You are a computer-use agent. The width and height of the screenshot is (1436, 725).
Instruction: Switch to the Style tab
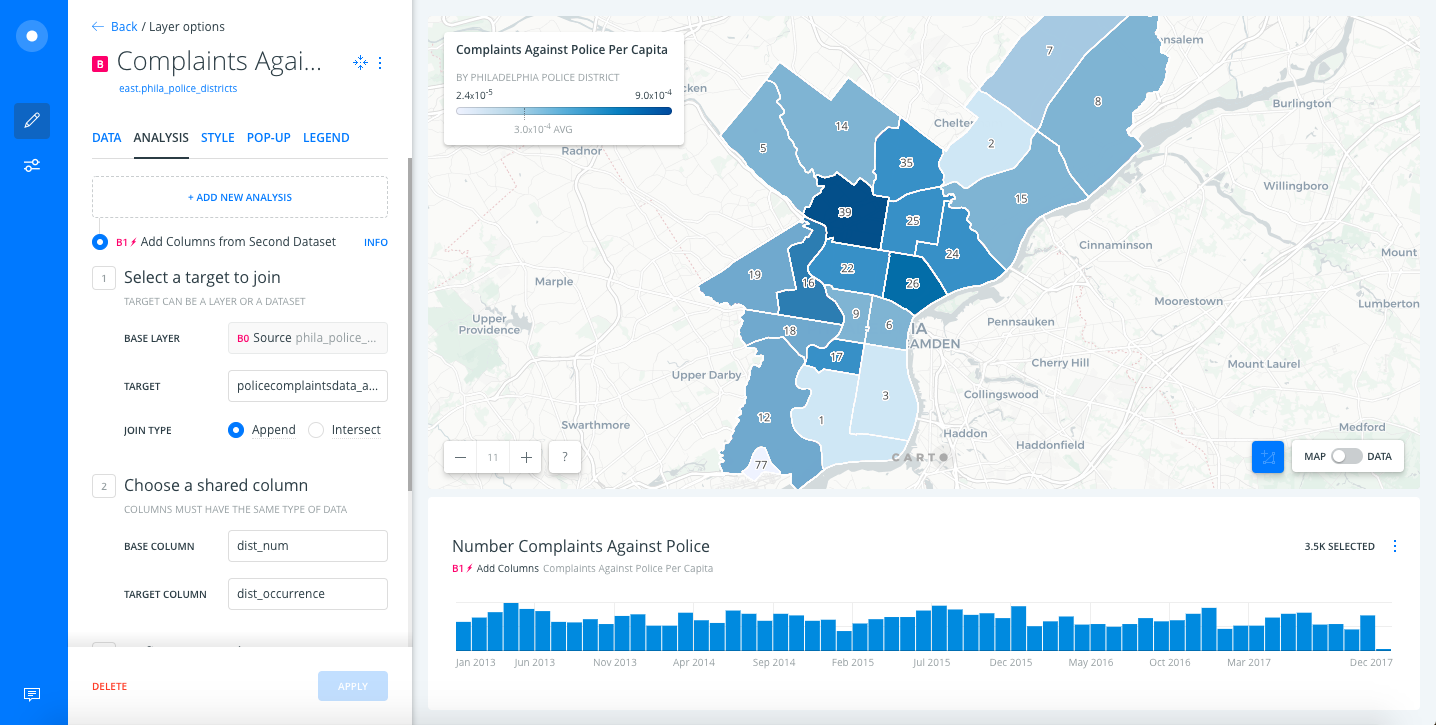(217, 138)
